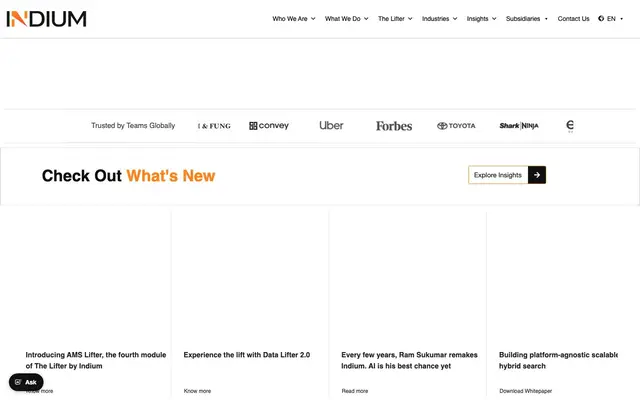Expand the Who We Are chevron

pos(313,19)
